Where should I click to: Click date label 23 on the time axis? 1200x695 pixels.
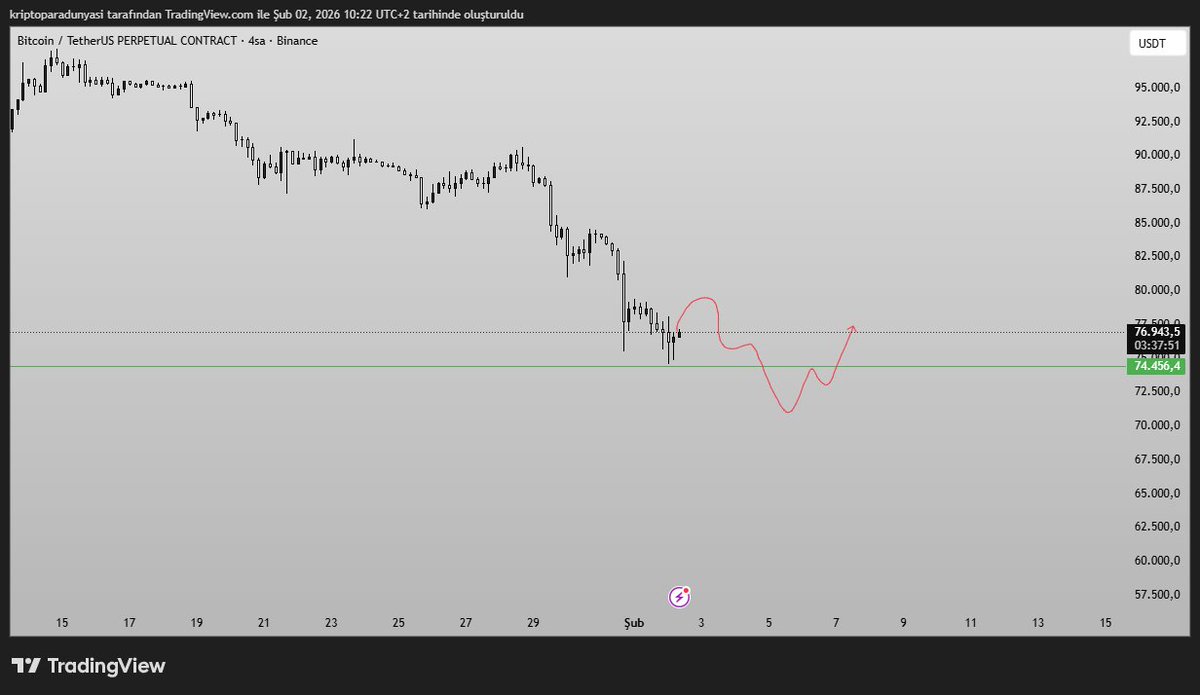pos(331,623)
